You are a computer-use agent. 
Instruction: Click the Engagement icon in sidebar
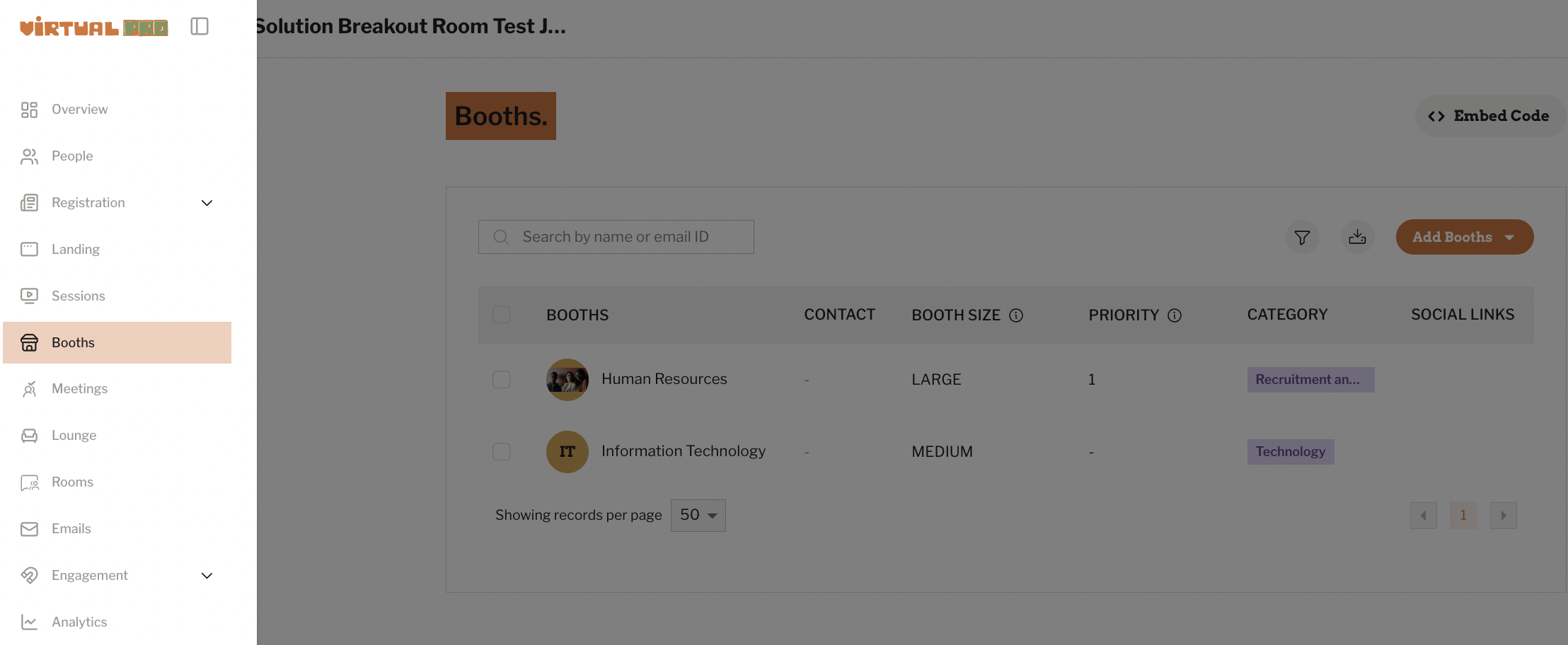tap(29, 576)
